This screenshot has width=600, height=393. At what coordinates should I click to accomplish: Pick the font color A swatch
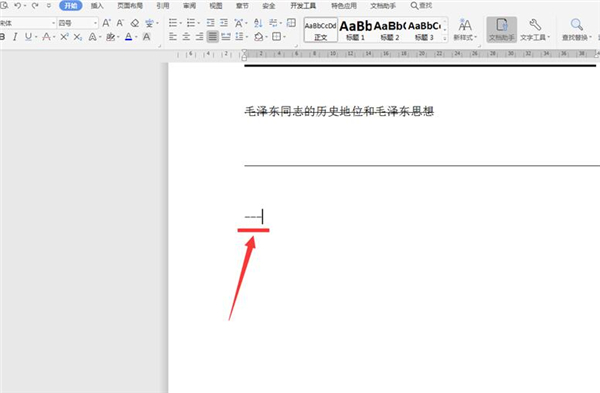[x=129, y=37]
